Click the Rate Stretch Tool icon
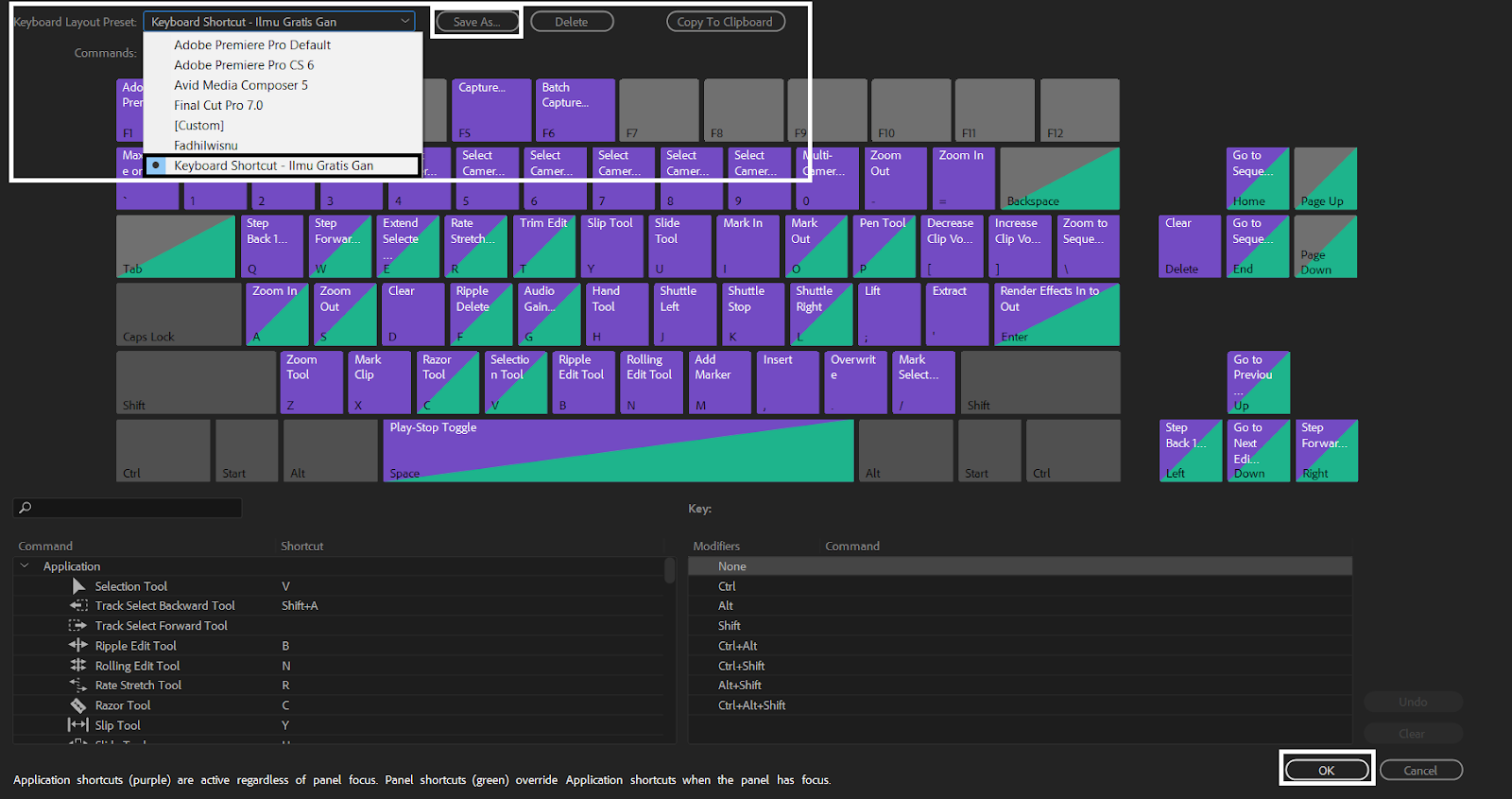The width and height of the screenshot is (1512, 799). (78, 686)
